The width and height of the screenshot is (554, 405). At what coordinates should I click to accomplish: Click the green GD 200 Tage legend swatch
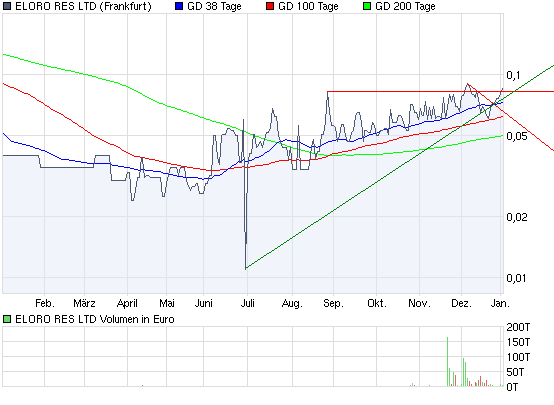coord(367,6)
